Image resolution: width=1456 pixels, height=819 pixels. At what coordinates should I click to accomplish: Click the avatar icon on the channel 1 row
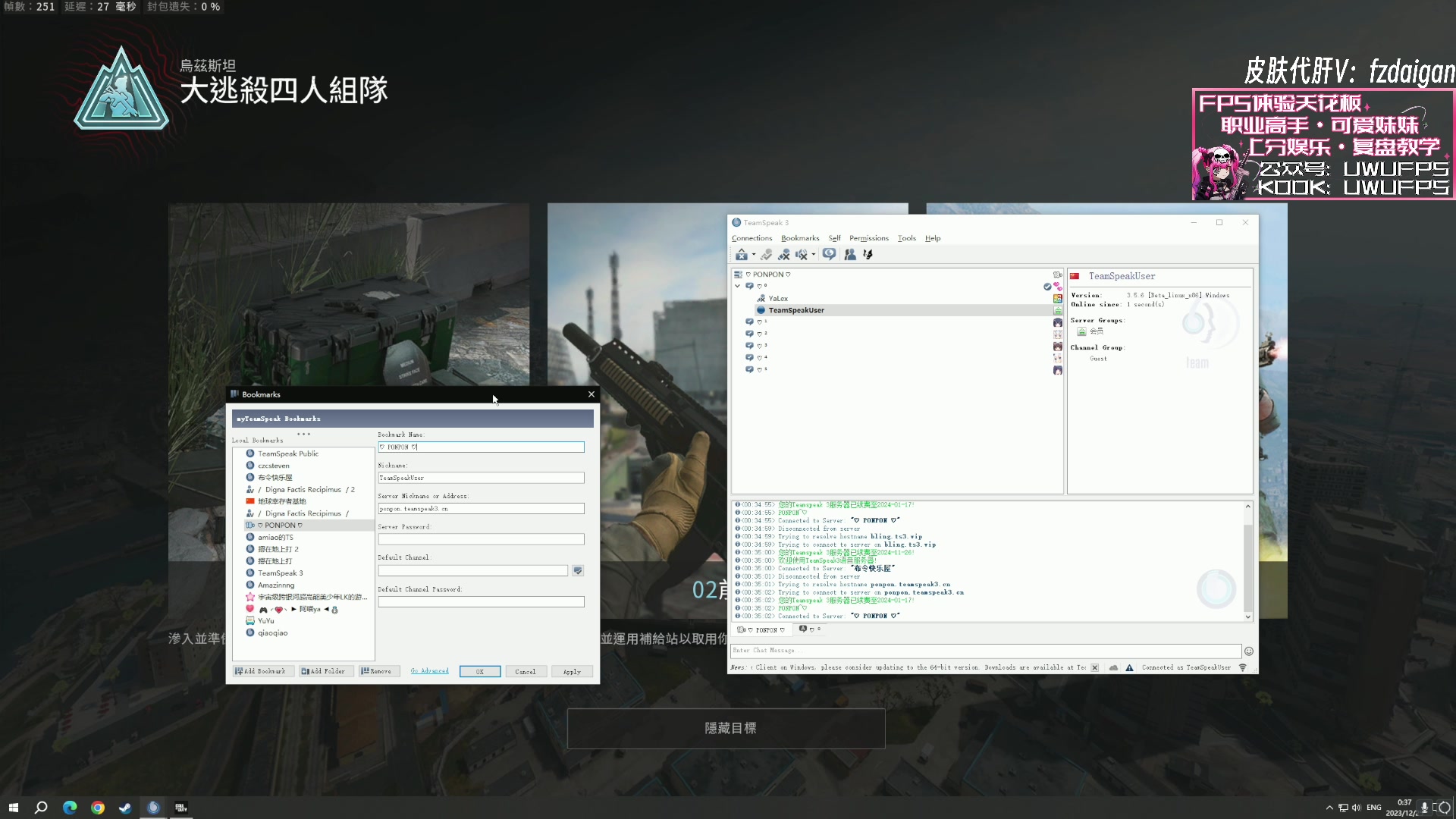[x=1057, y=322]
